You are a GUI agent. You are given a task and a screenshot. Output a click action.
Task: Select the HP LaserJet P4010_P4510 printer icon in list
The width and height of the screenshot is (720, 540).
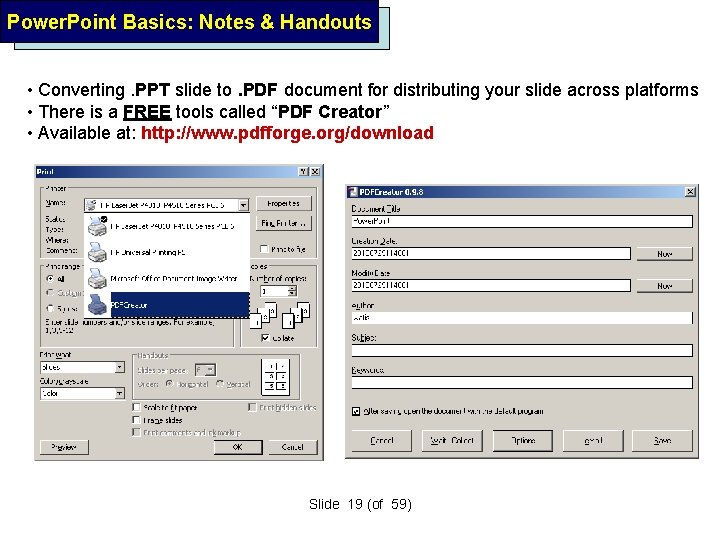97,226
